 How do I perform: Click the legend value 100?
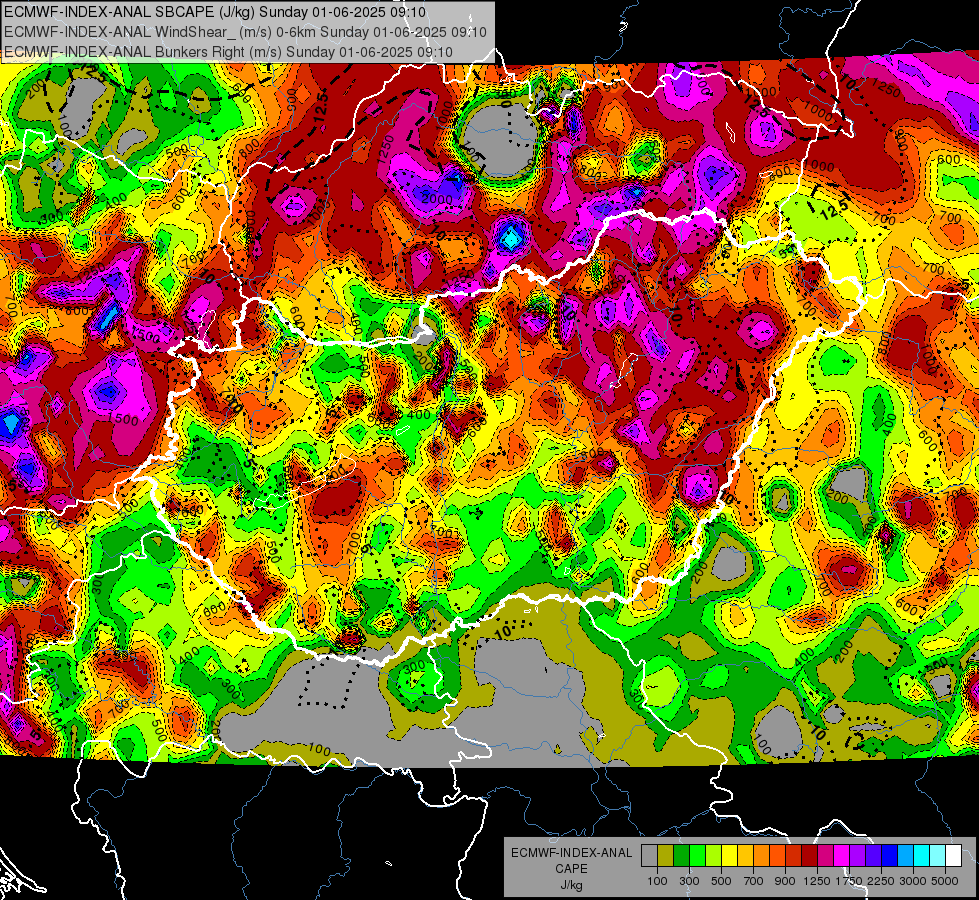click(657, 881)
